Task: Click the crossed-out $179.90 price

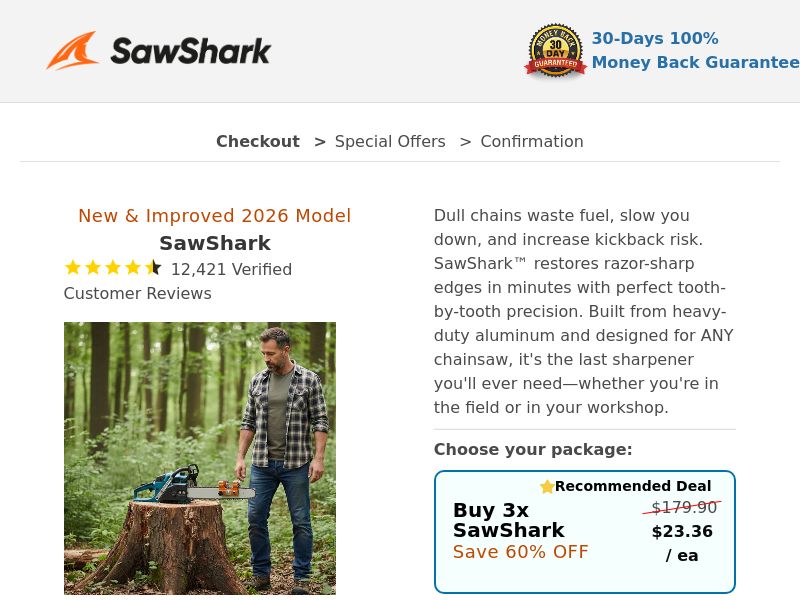Action: pyautogui.click(x=682, y=507)
